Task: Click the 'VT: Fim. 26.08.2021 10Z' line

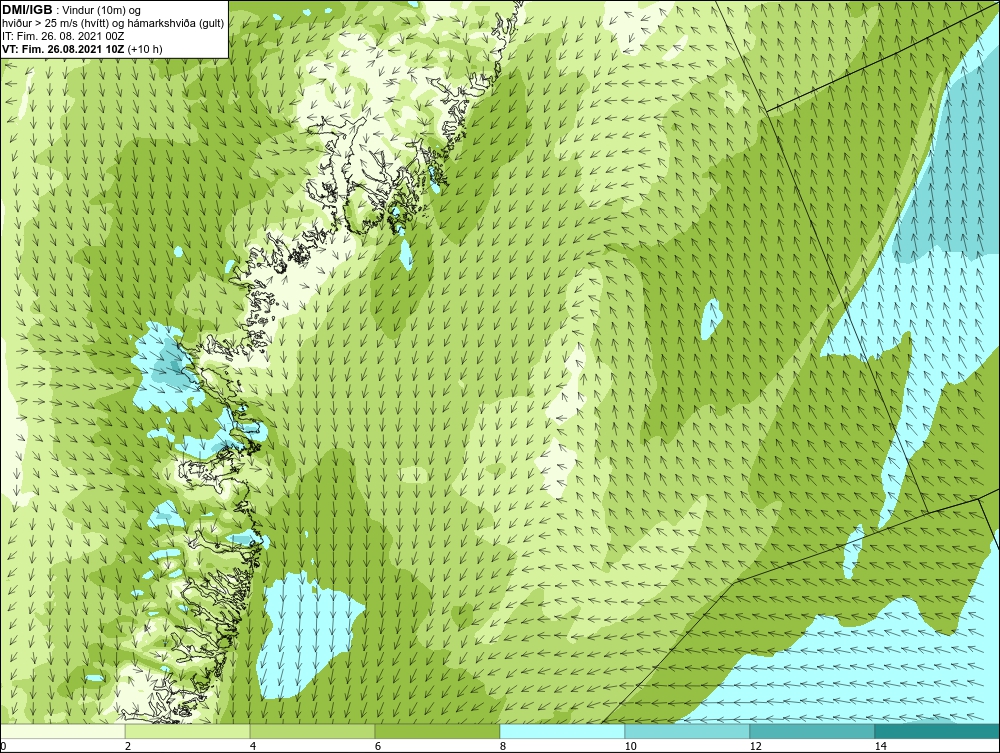Action: [x=64, y=49]
